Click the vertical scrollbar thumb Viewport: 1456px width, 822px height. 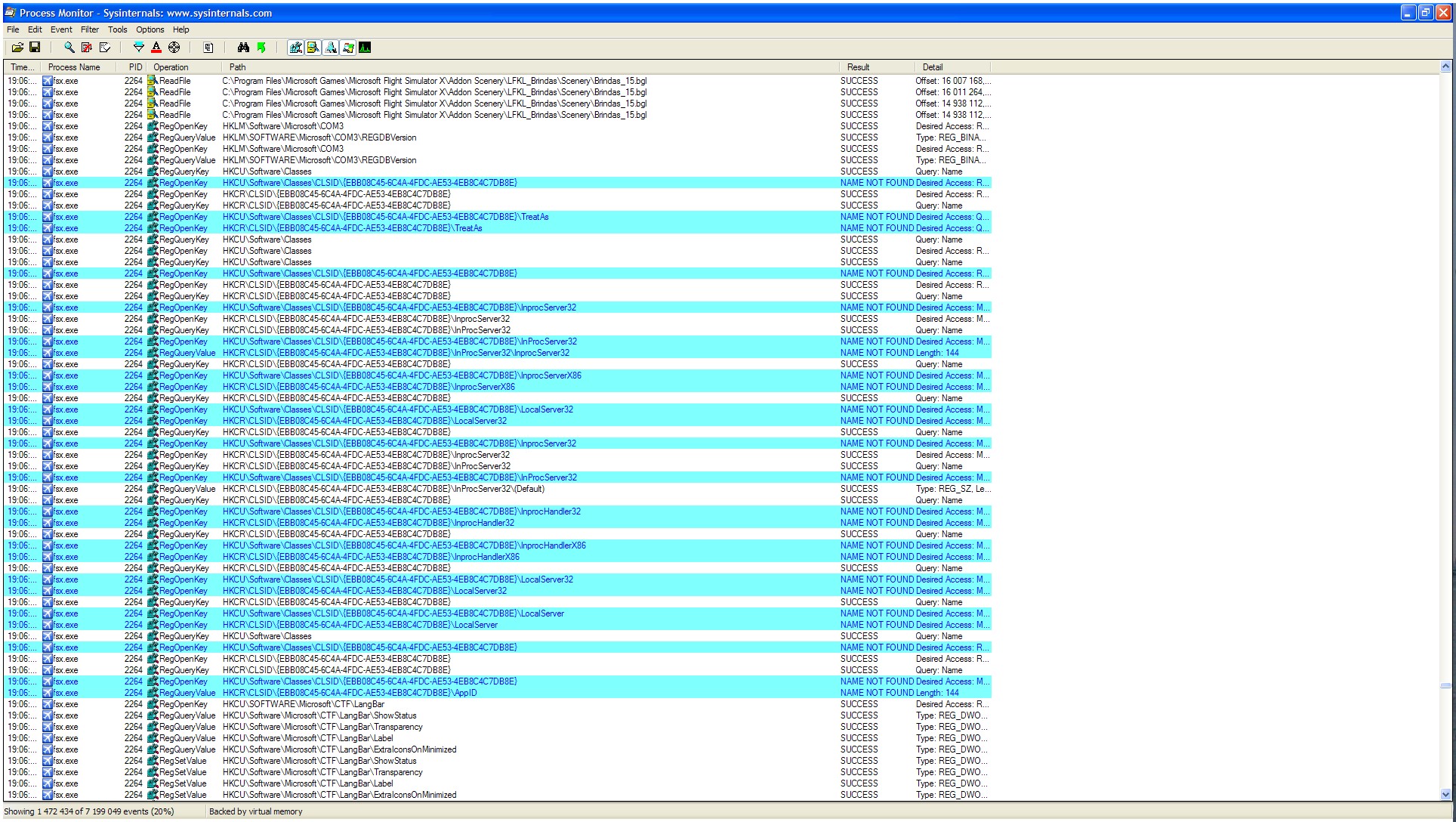pyautogui.click(x=1446, y=686)
